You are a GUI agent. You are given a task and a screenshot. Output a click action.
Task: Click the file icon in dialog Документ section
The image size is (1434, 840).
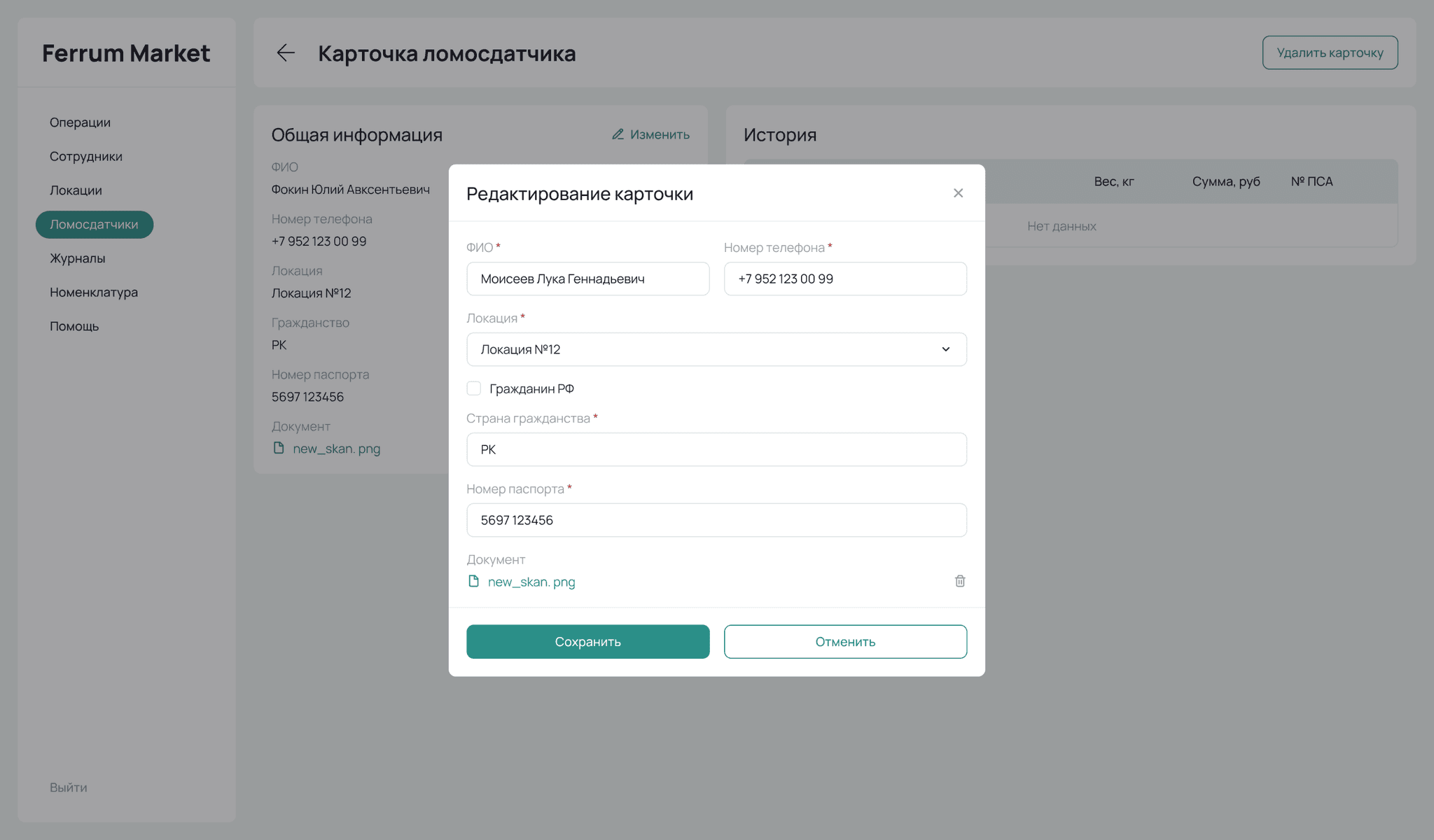[x=474, y=581]
